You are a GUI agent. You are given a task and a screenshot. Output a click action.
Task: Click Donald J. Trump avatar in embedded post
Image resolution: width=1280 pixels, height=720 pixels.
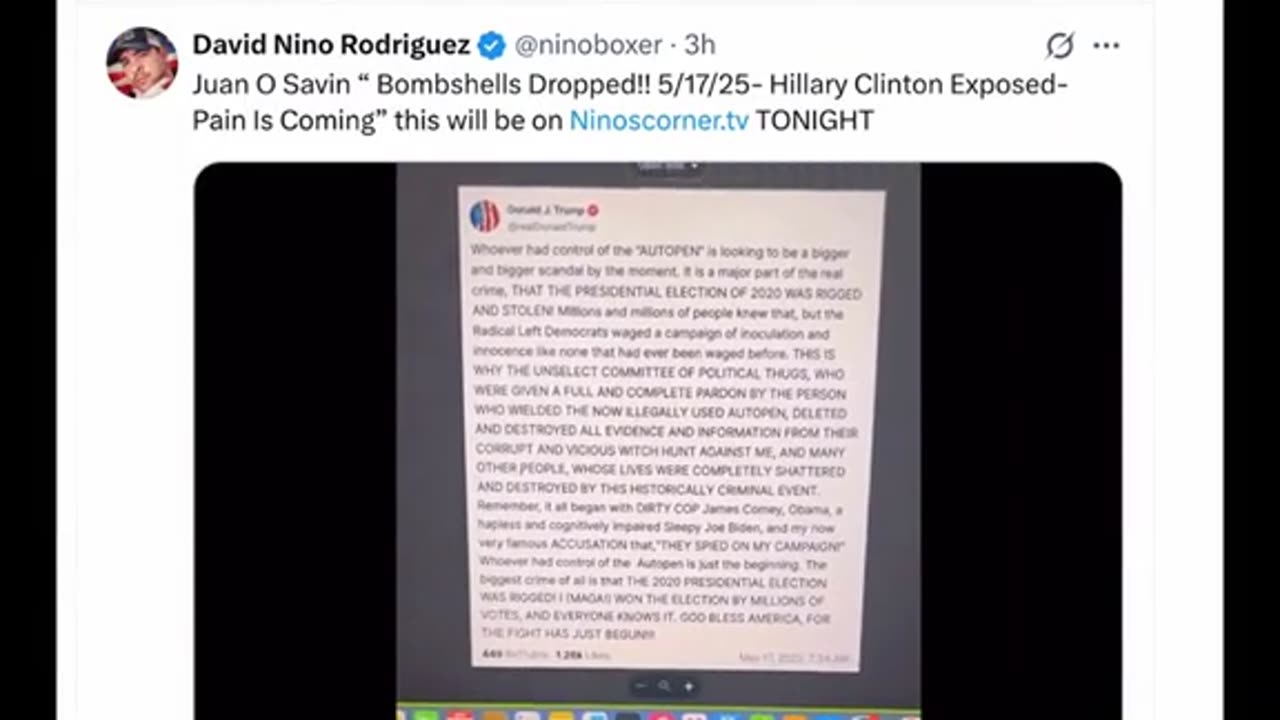coord(485,216)
